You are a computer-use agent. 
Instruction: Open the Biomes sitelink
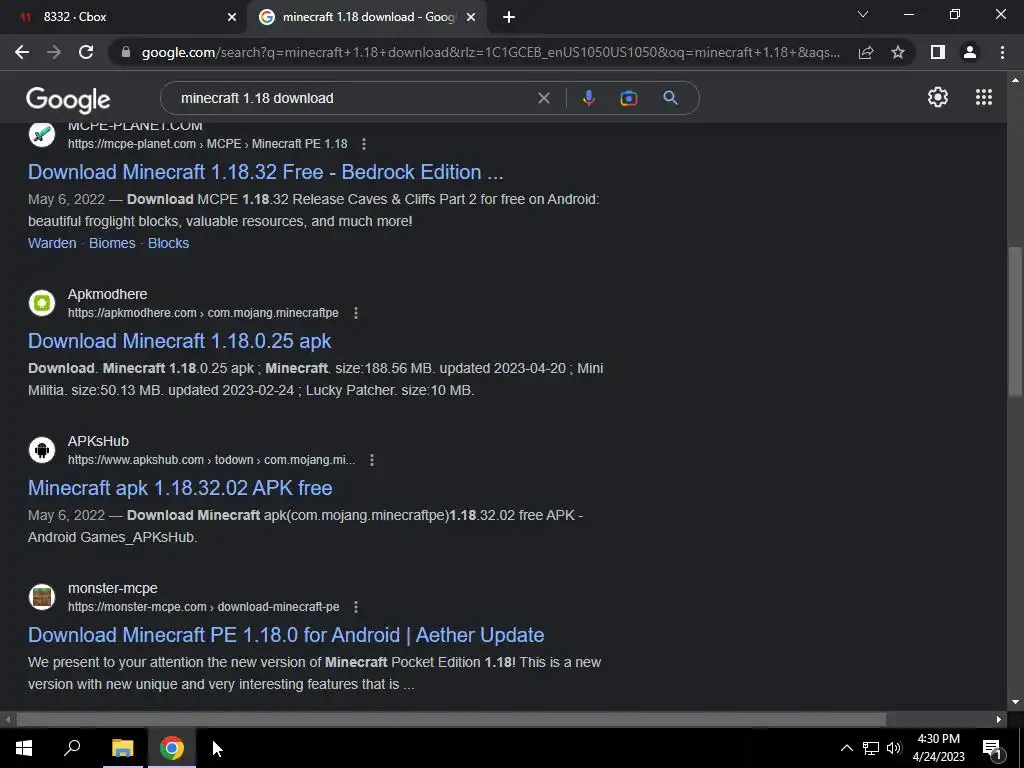[x=112, y=243]
